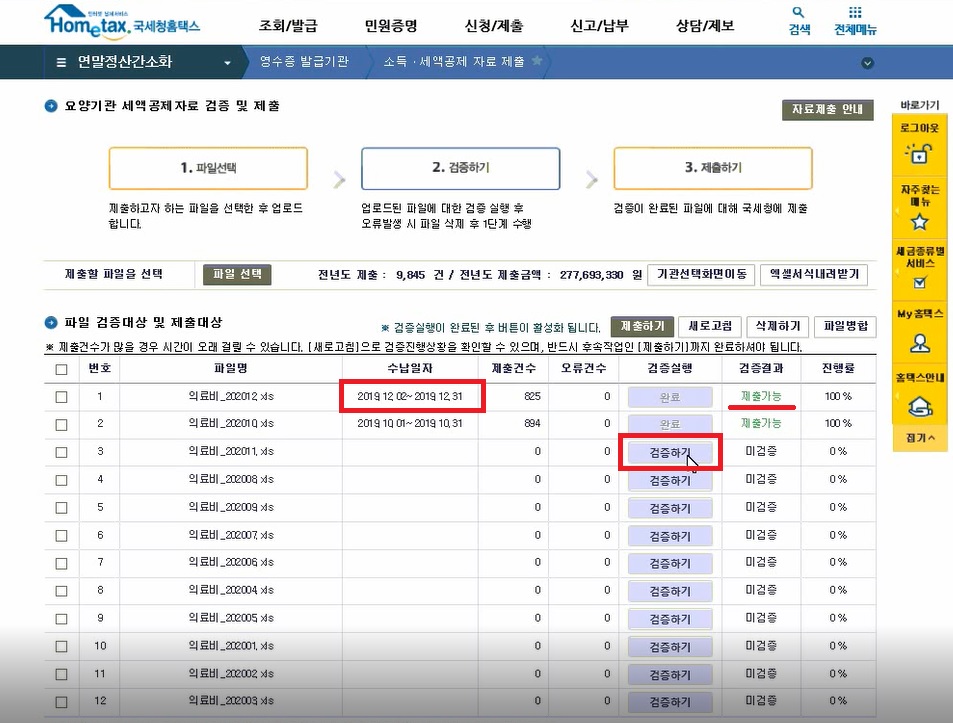Viewport: 953px width, 723px height.
Task: Open 홈택스안내 house icon
Action: pos(919,405)
